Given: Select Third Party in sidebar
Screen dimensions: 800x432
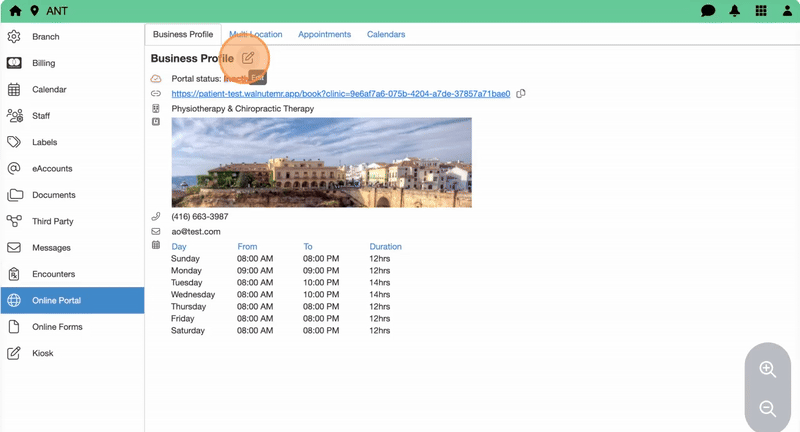Looking at the screenshot, I should (53, 221).
